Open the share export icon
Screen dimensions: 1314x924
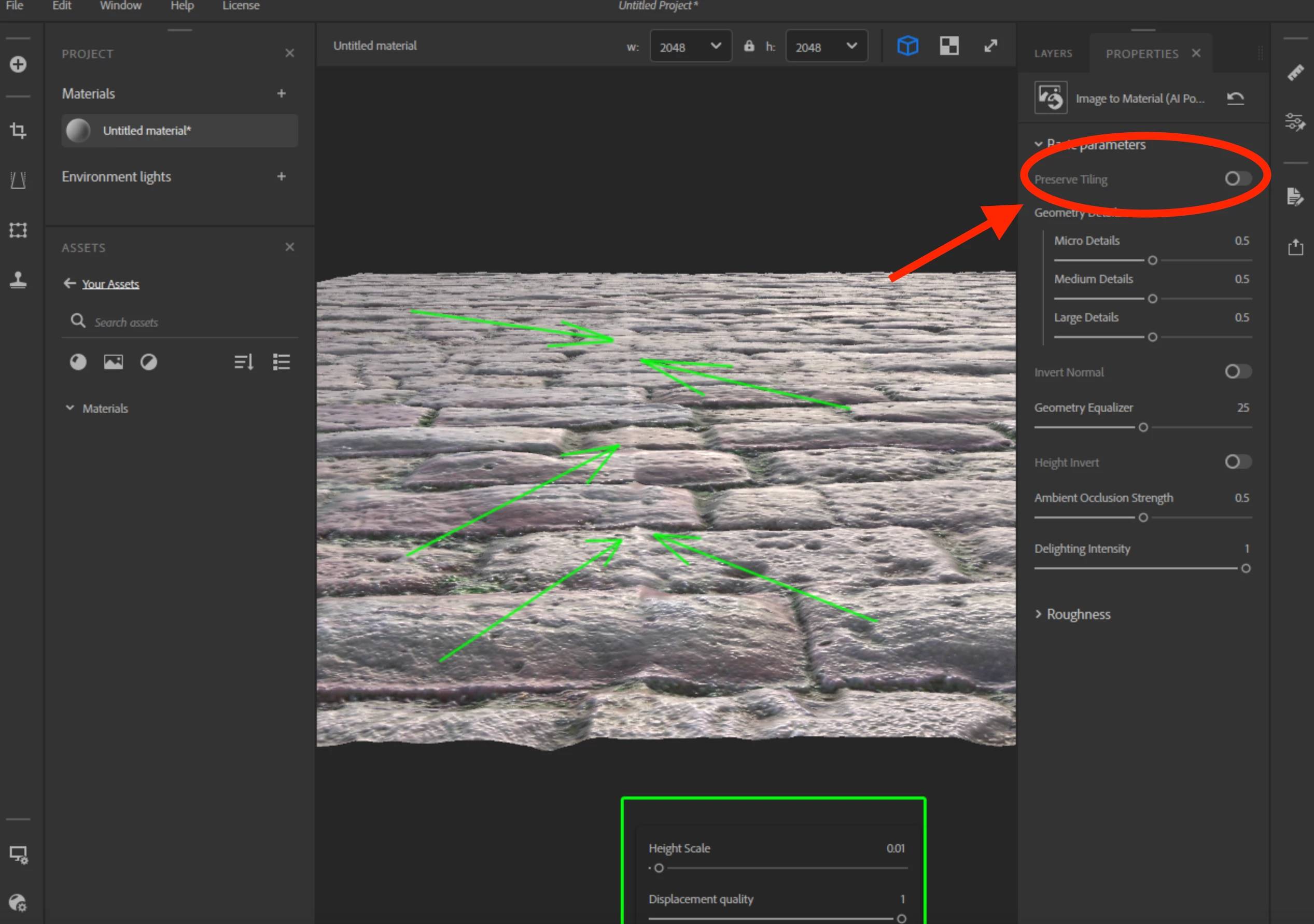[1296, 247]
